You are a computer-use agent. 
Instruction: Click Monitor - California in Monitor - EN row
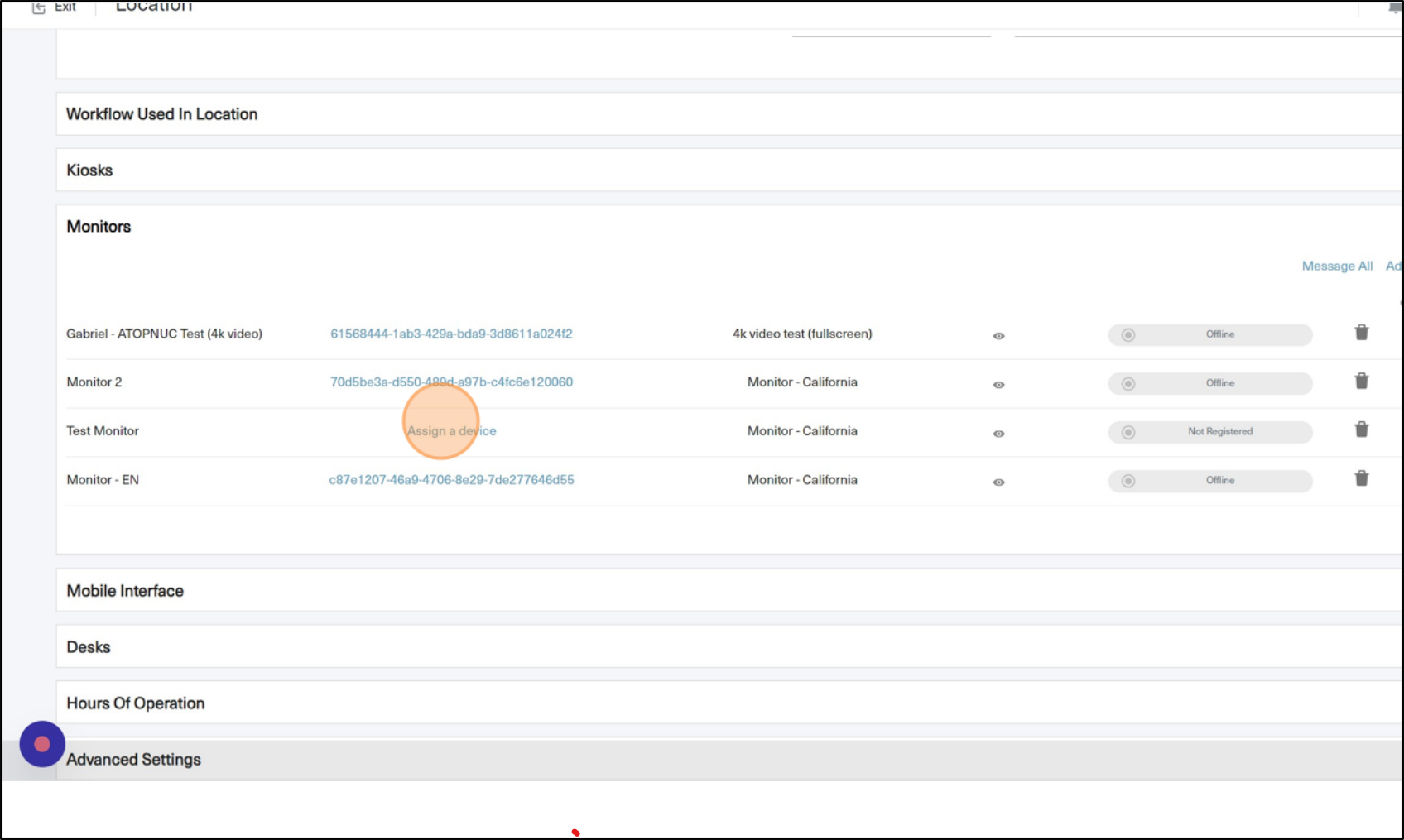pos(802,479)
